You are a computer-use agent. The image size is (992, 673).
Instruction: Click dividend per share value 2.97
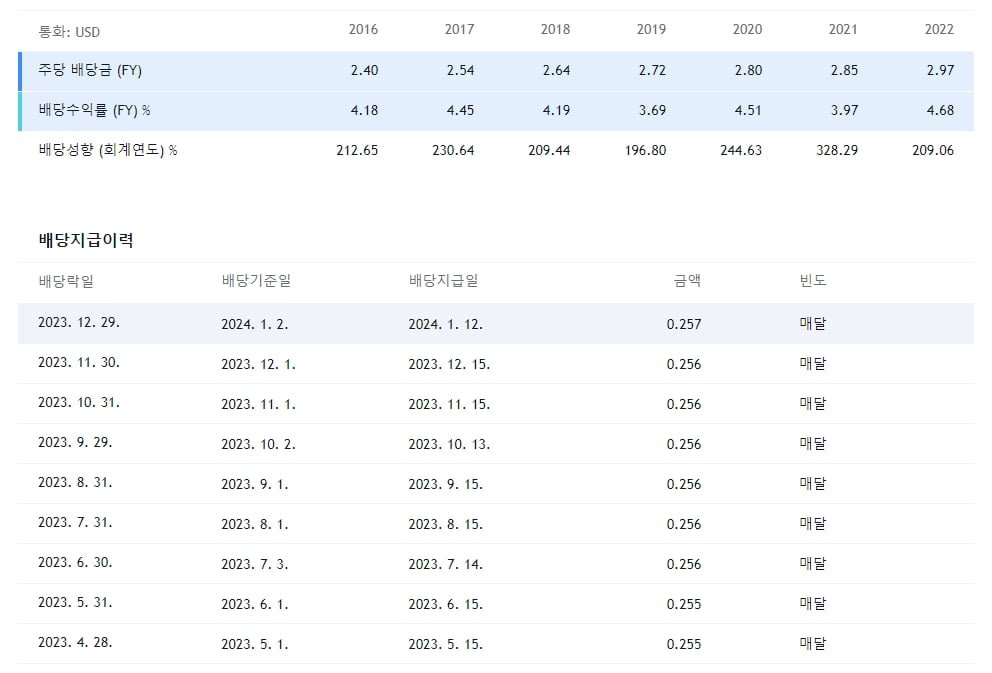941,70
